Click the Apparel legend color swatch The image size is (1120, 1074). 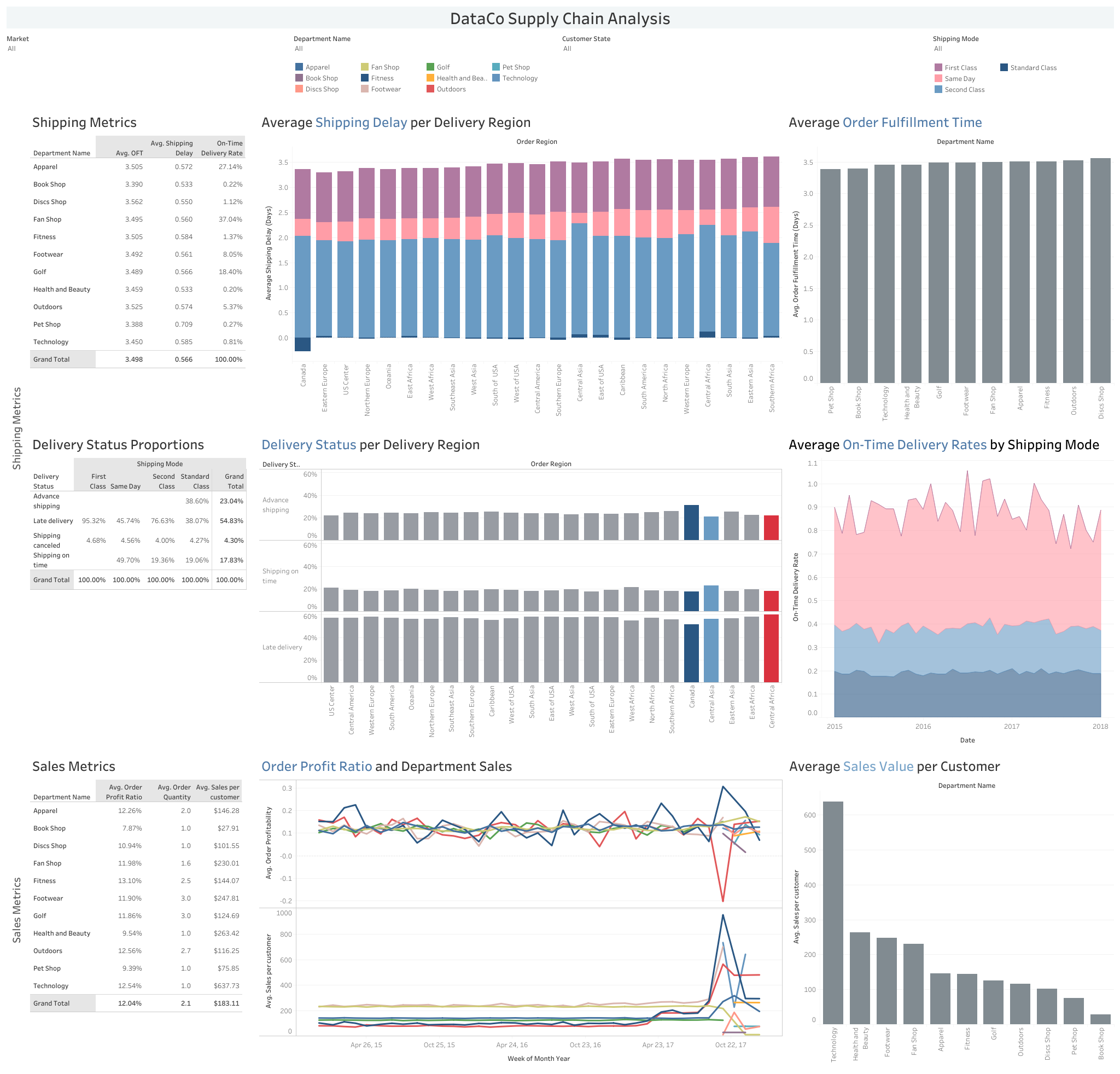[299, 67]
